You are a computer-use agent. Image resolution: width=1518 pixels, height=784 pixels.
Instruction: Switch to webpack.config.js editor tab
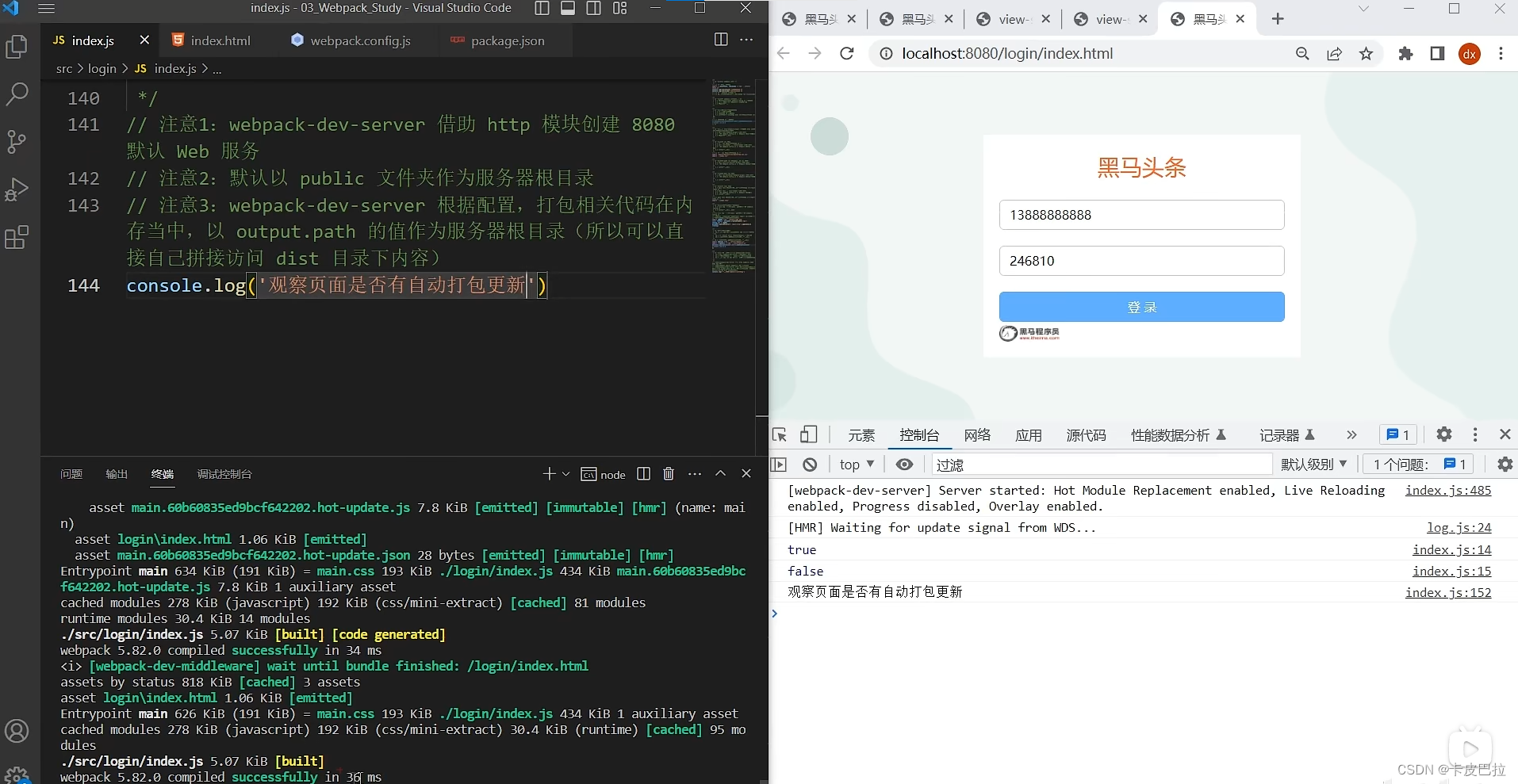(360, 40)
